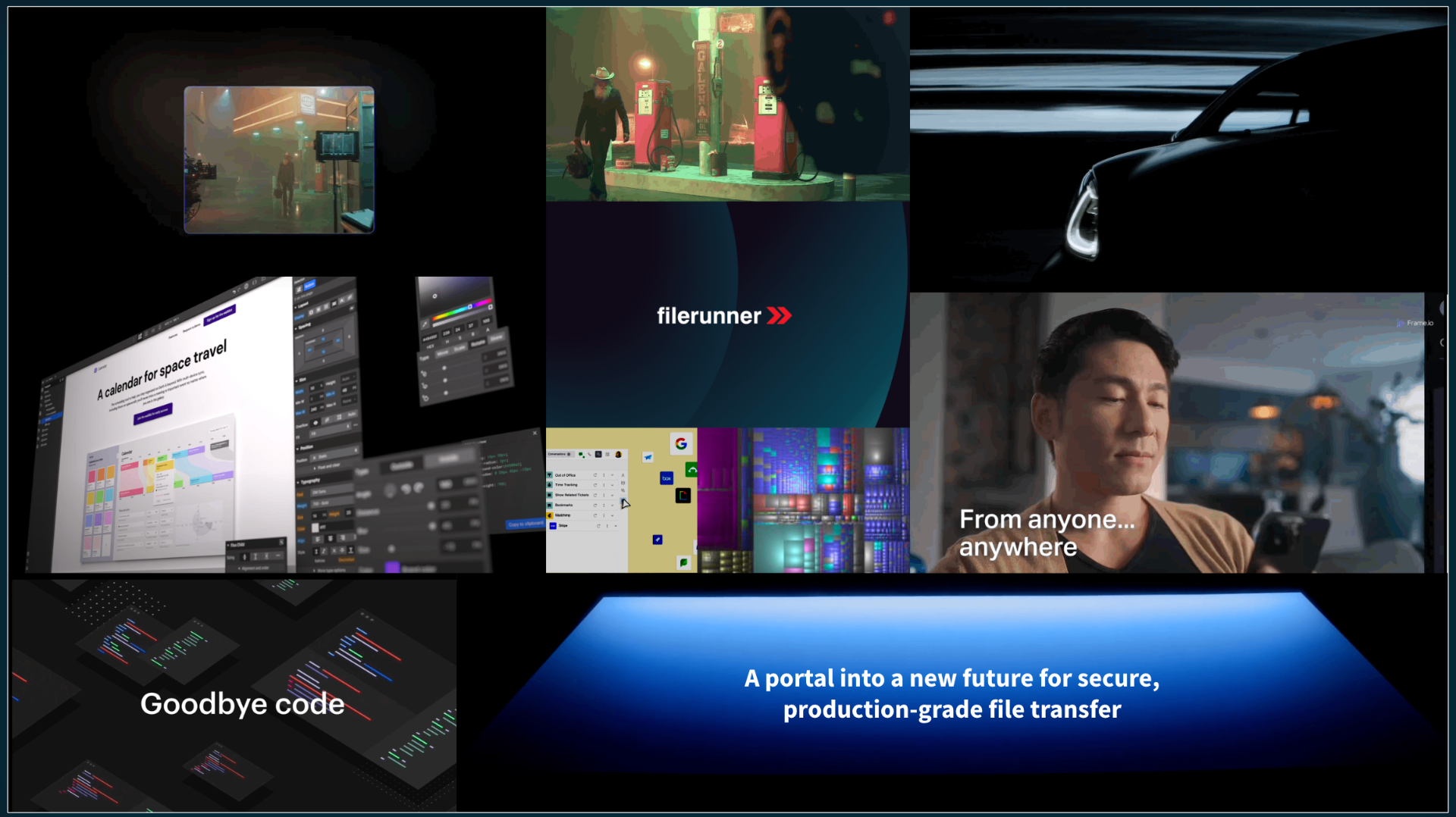This screenshot has height=817, width=1456.
Task: Click the Sign up for the waitlist button
Action: pos(219,315)
